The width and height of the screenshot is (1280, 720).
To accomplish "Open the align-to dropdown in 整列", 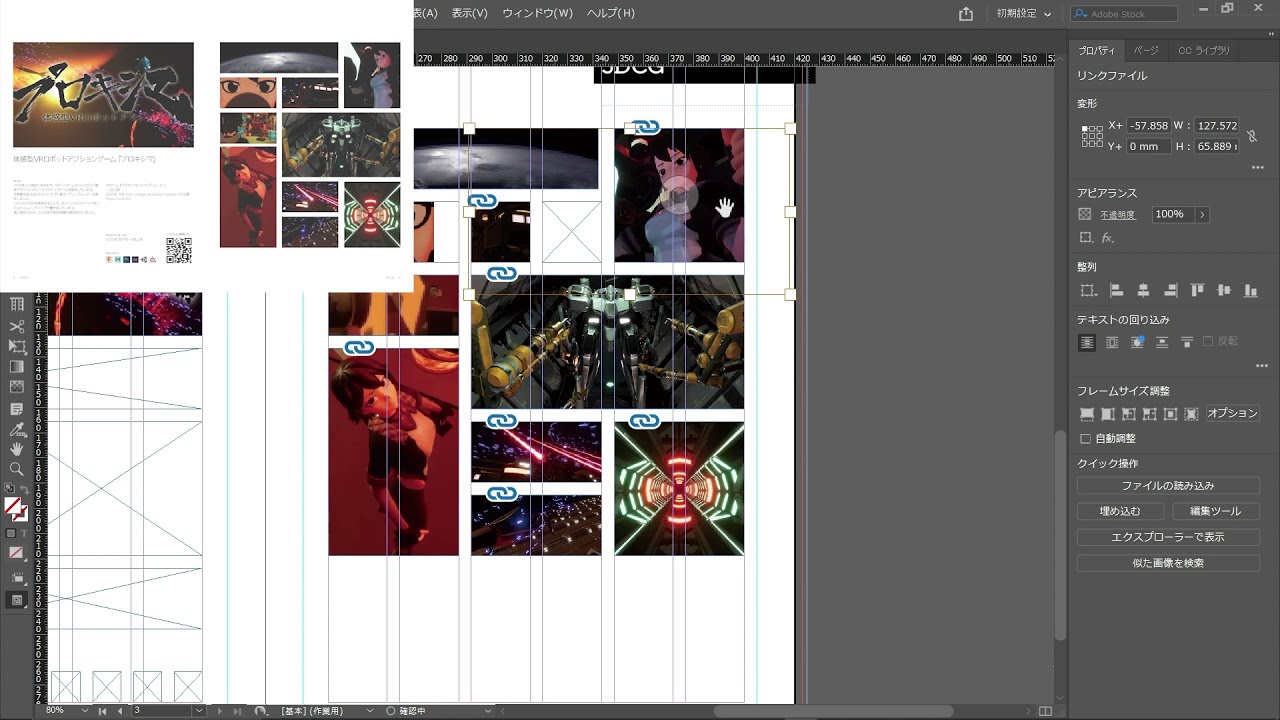I will click(x=1088, y=290).
